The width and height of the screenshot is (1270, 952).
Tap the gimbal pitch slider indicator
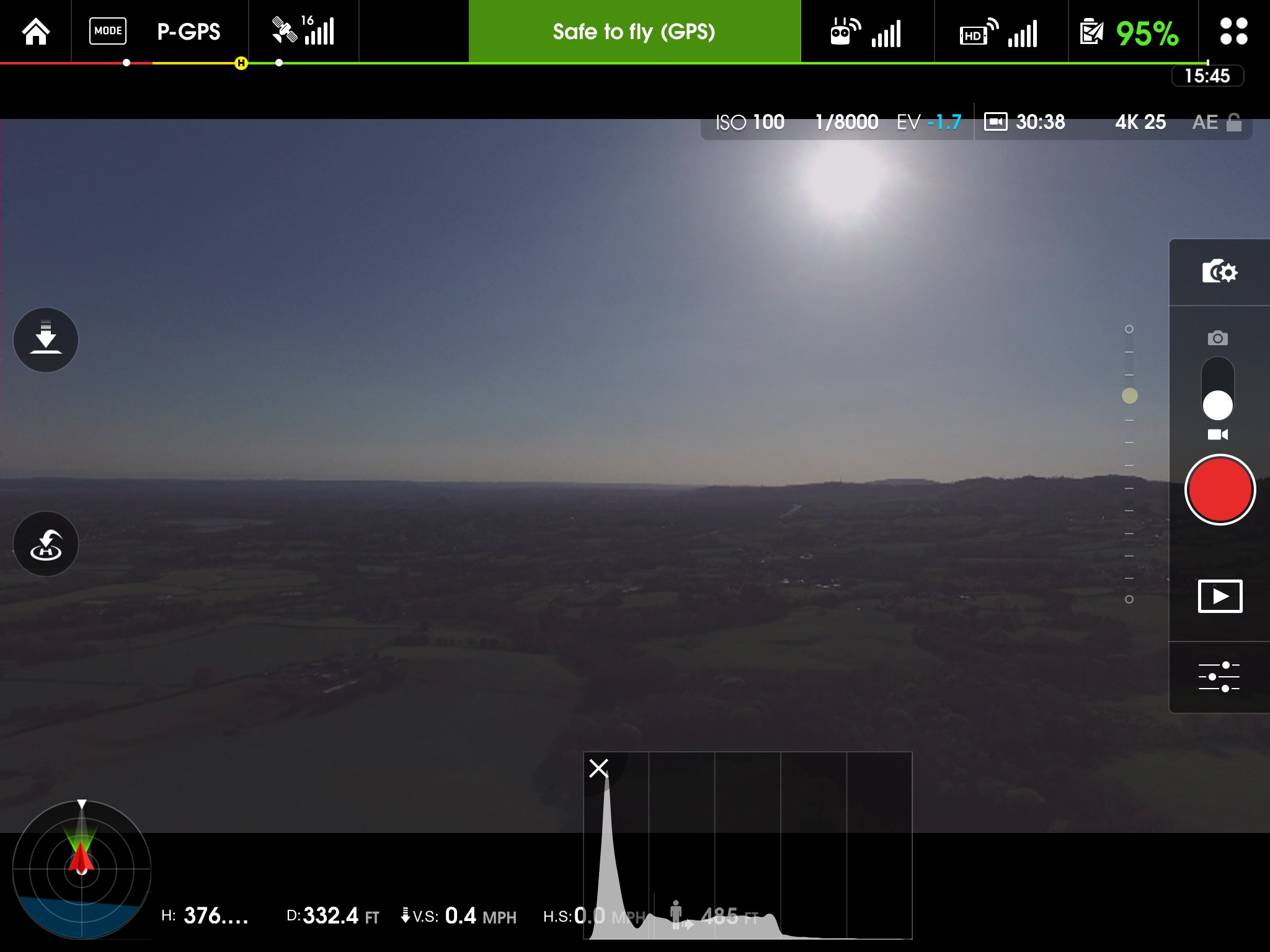pyautogui.click(x=1130, y=395)
